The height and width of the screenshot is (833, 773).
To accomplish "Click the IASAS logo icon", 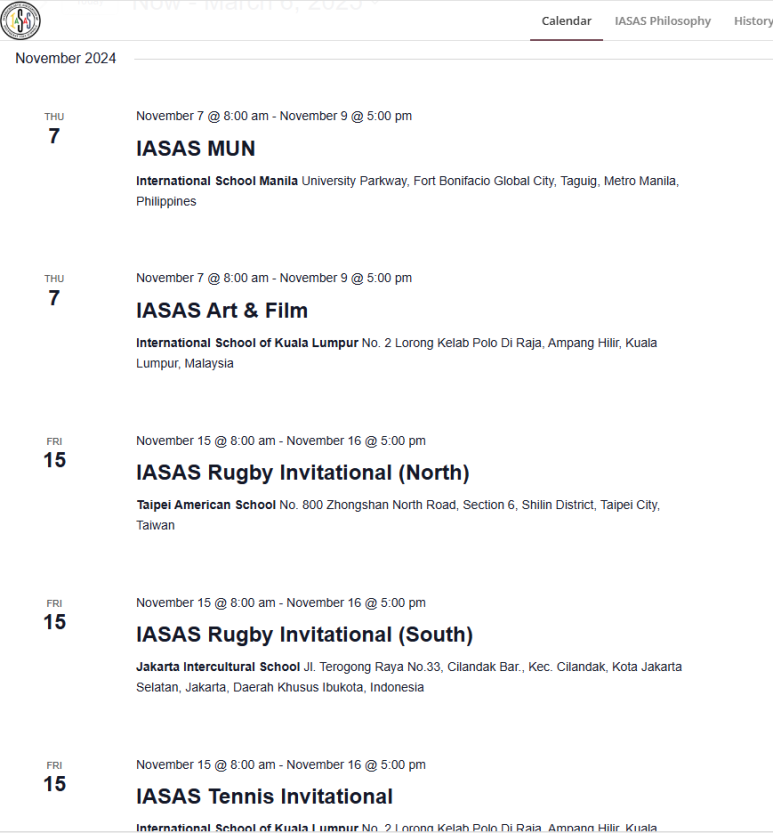I will click(x=20, y=20).
